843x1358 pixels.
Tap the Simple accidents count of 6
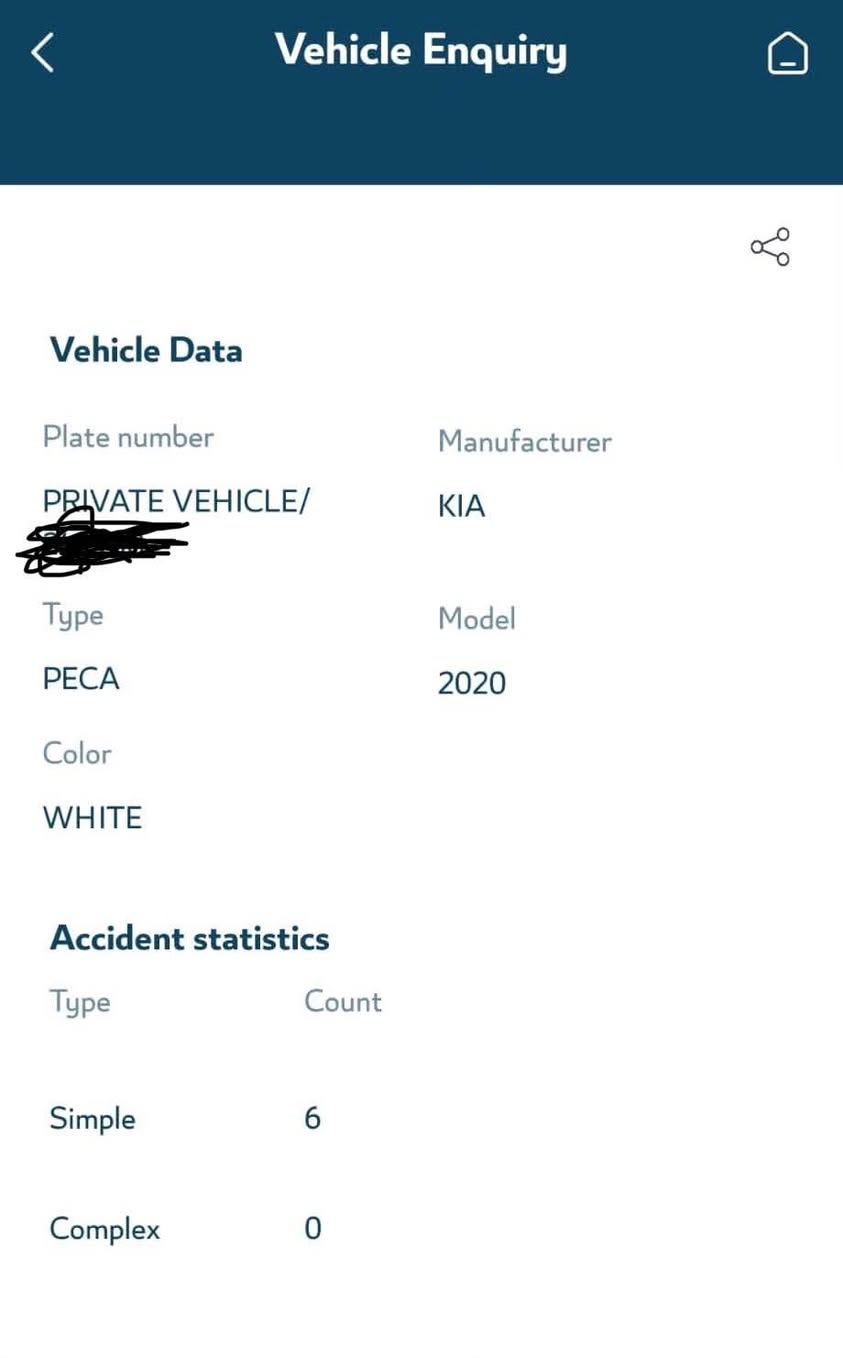312,1118
